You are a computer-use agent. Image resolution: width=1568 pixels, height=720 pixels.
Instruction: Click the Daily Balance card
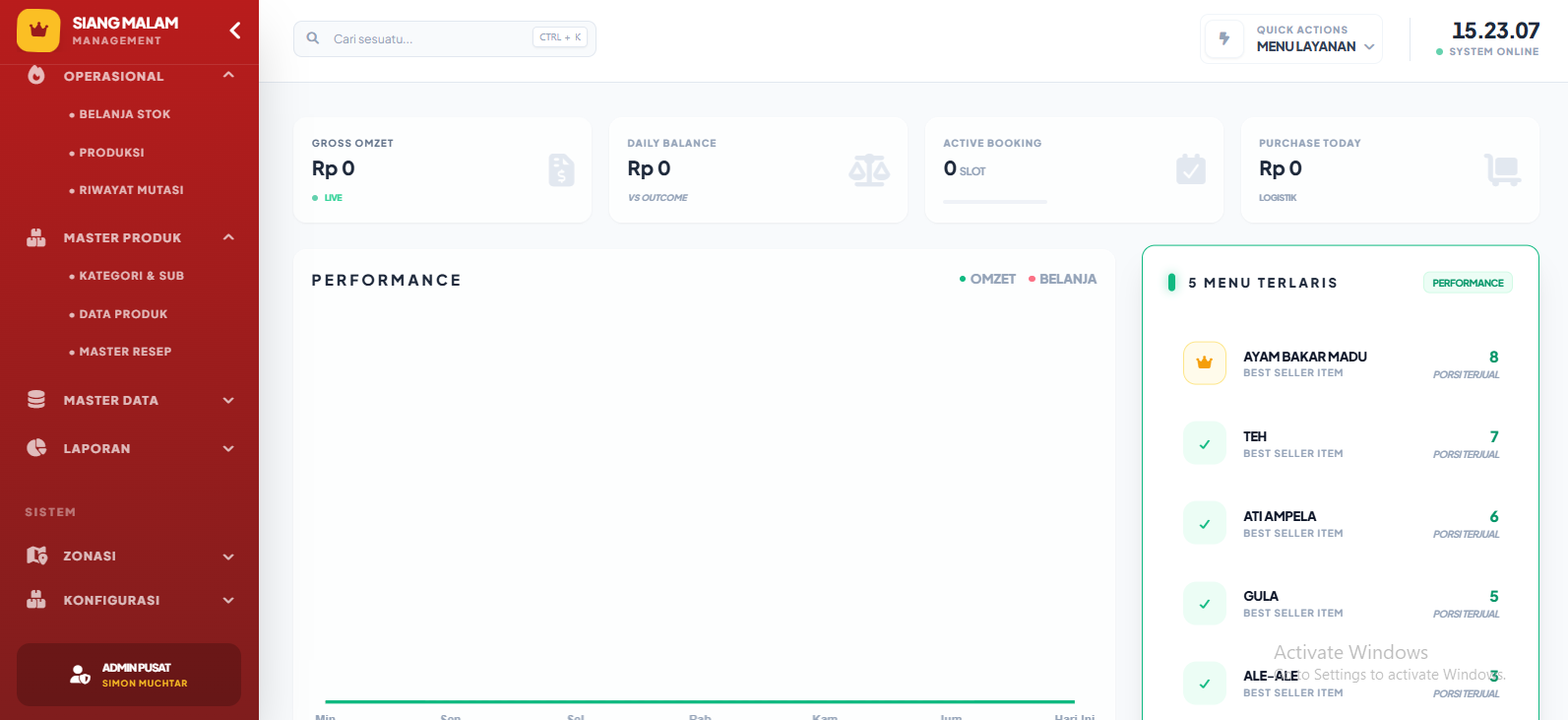point(758,169)
